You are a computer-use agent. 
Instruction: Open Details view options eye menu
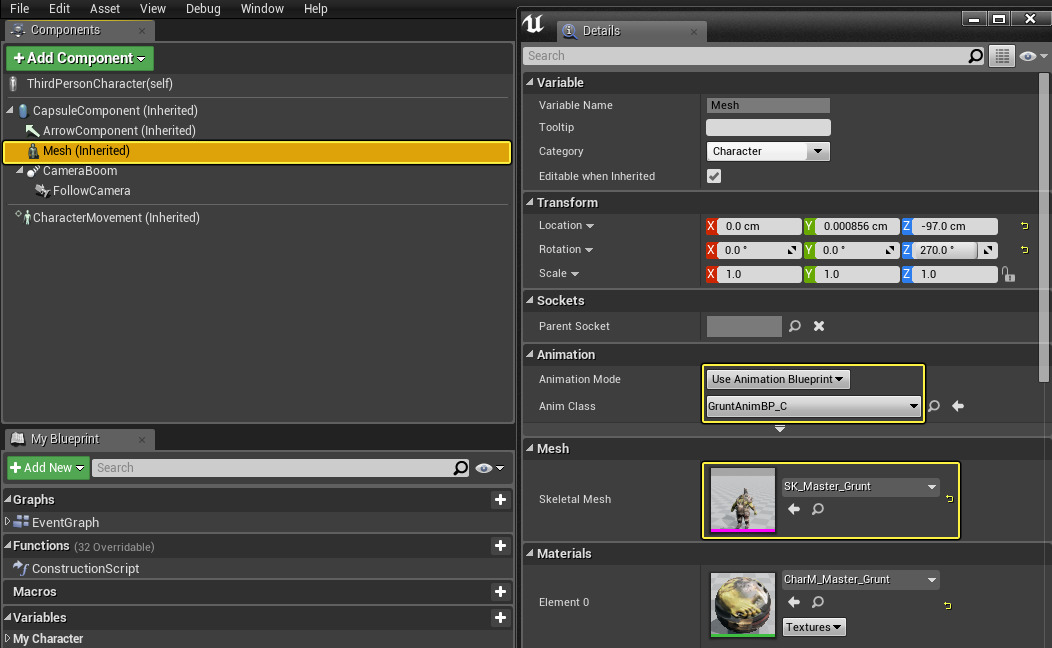pos(1031,56)
